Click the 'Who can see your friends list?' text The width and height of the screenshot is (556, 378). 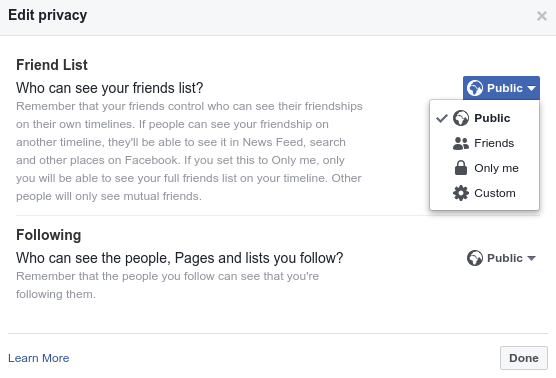coord(110,88)
